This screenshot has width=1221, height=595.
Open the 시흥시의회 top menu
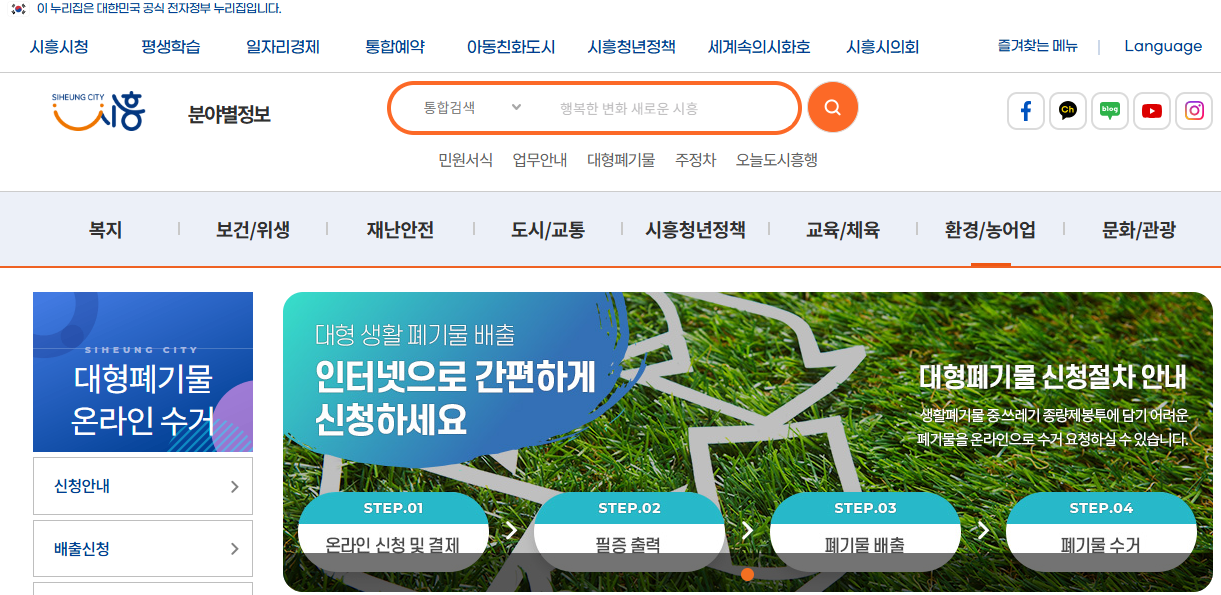click(882, 47)
